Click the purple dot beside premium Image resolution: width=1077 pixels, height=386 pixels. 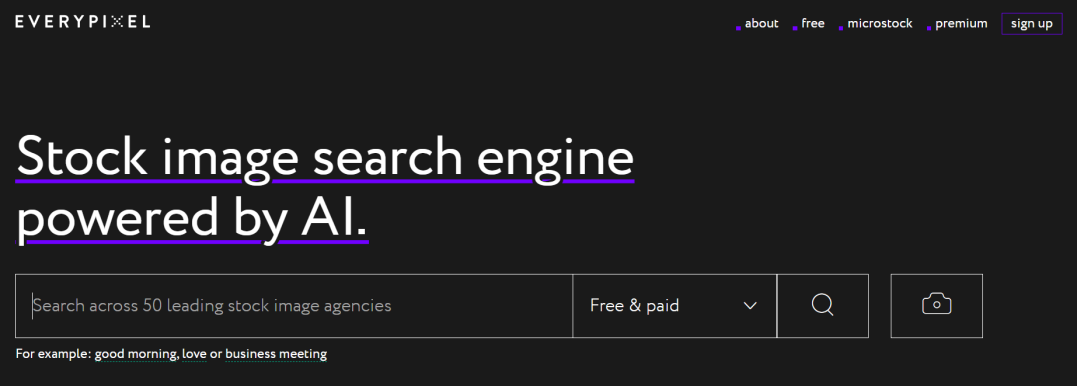(x=929, y=28)
